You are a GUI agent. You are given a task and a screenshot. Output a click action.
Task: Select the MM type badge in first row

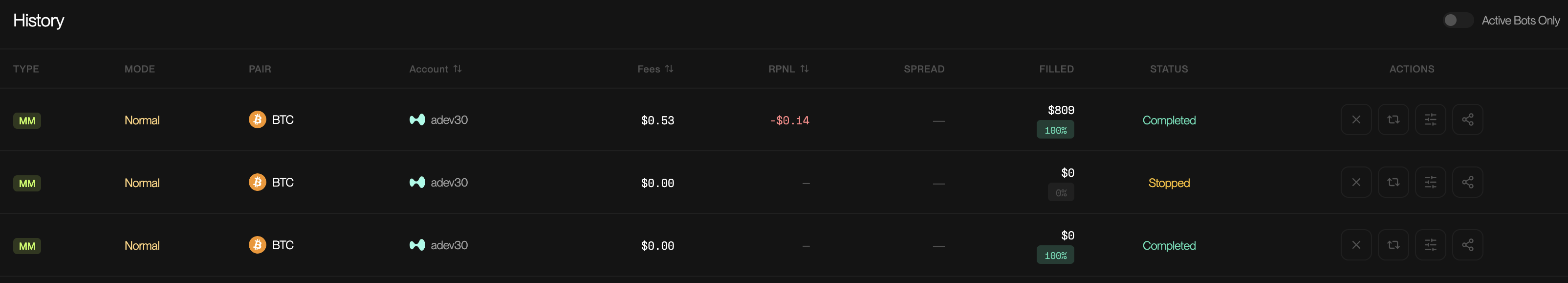pos(27,121)
